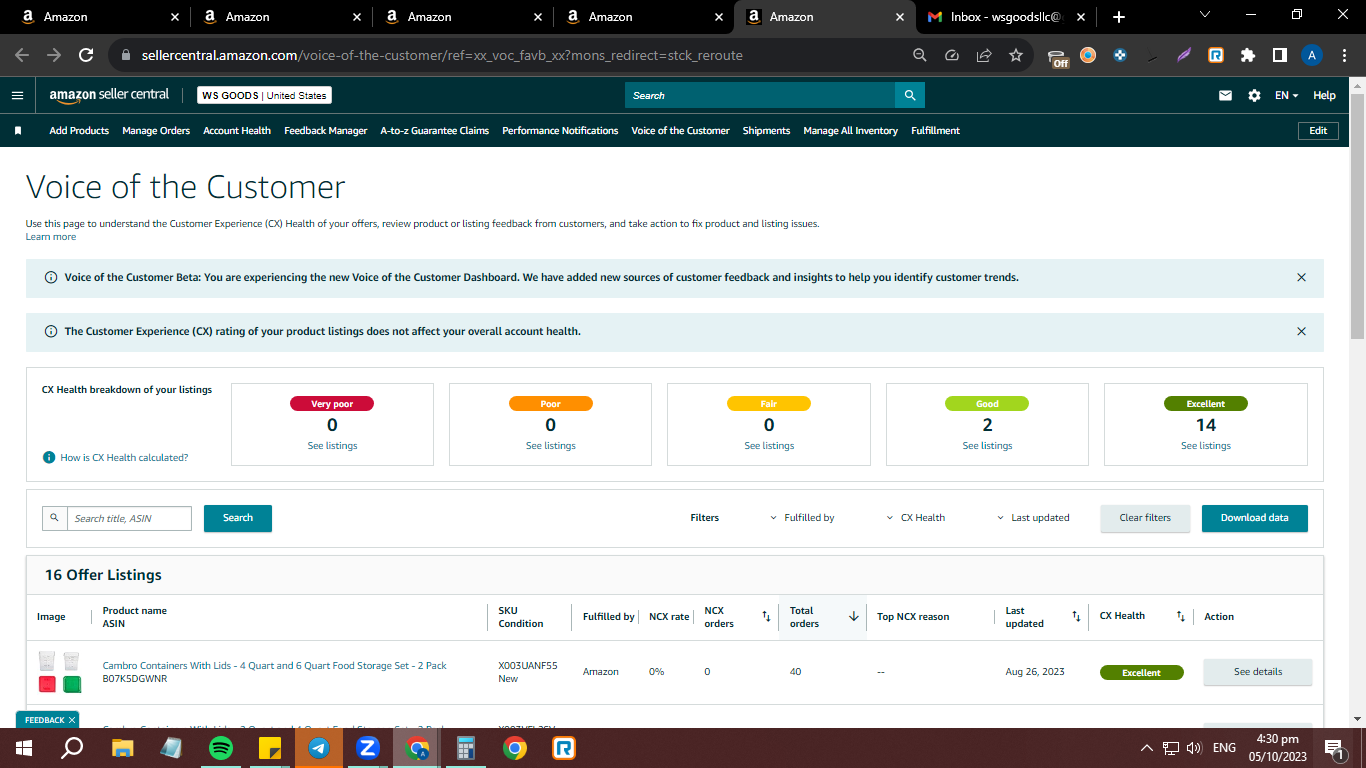Image resolution: width=1366 pixels, height=768 pixels.
Task: Open the Learn more link
Action: tap(51, 237)
